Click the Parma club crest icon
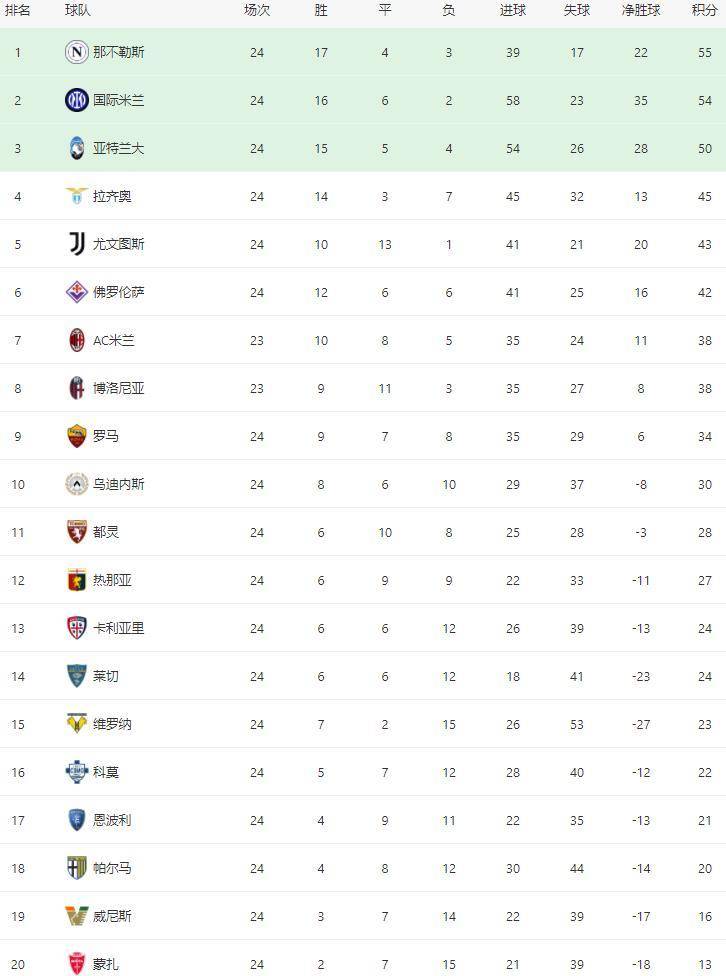726x976 pixels. pyautogui.click(x=77, y=868)
